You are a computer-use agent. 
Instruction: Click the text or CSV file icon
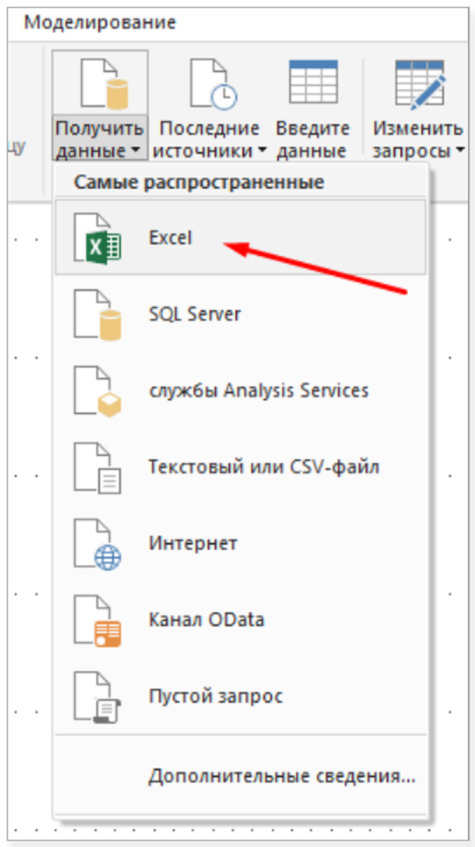(x=97, y=468)
